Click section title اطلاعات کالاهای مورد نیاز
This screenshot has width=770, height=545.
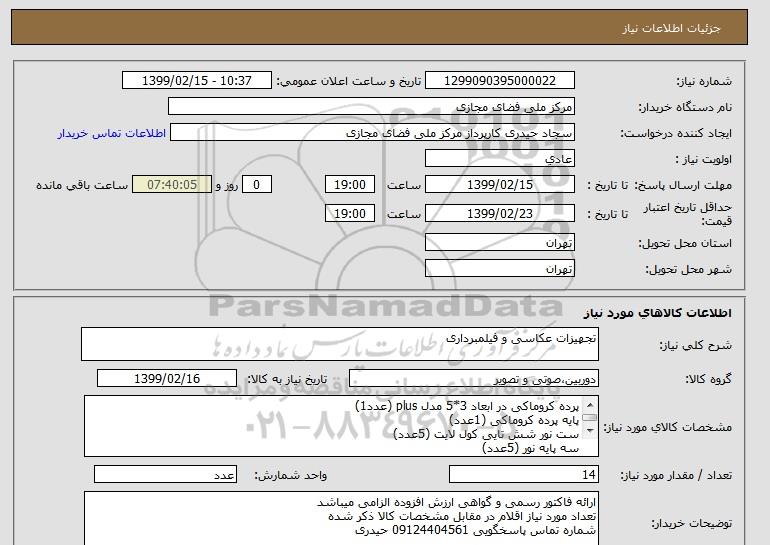coord(658,313)
